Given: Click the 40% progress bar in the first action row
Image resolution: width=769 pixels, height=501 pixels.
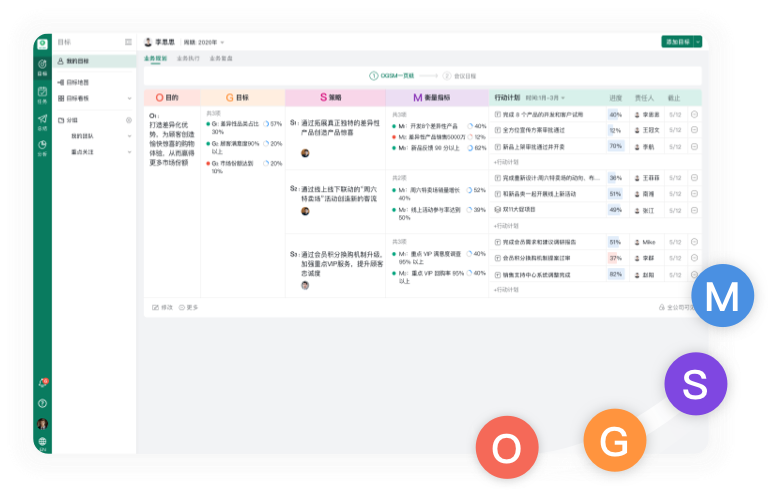Looking at the screenshot, I should point(615,115).
